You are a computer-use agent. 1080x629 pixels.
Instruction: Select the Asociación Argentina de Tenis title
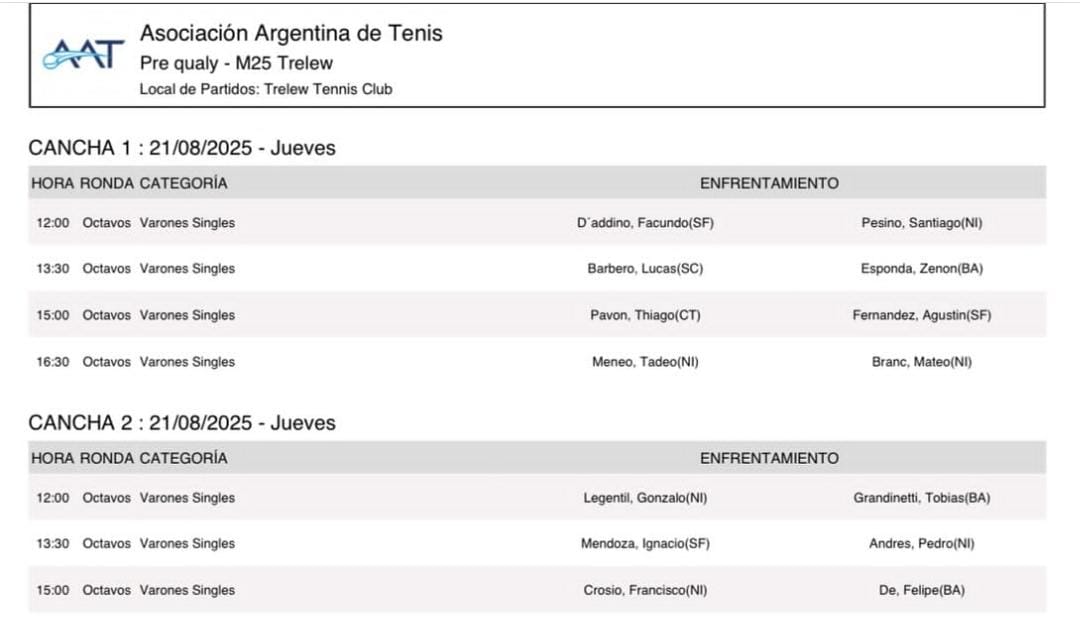tap(291, 33)
